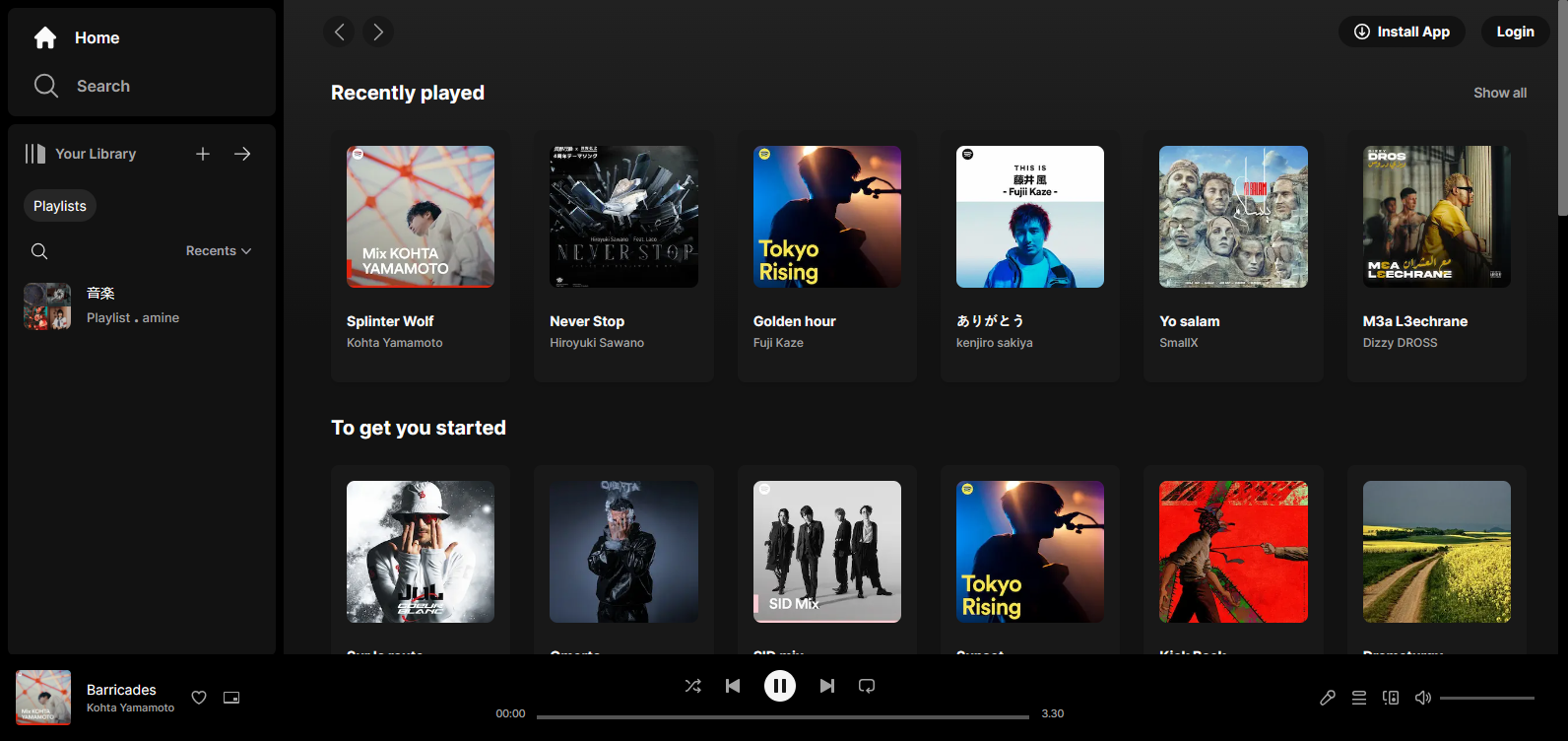
Task: Click the M3a L3echrane title text
Action: pos(1415,321)
